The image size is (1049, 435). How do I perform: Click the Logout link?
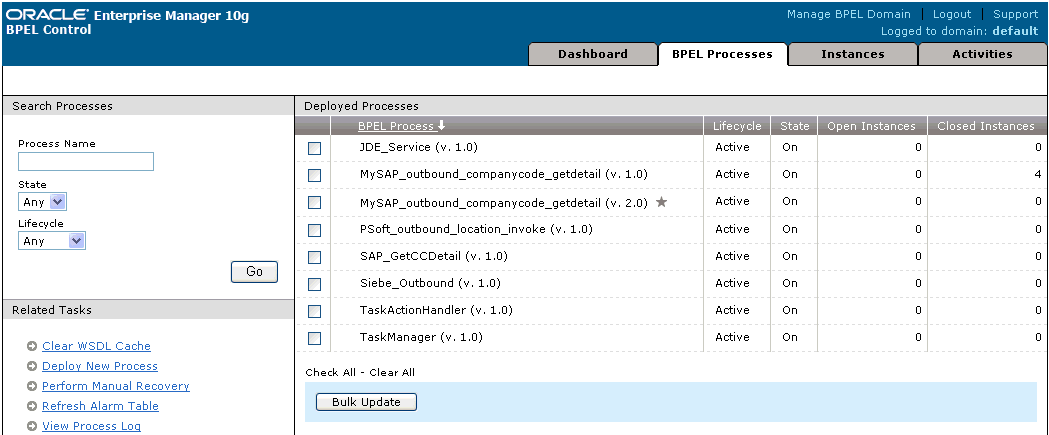[951, 14]
